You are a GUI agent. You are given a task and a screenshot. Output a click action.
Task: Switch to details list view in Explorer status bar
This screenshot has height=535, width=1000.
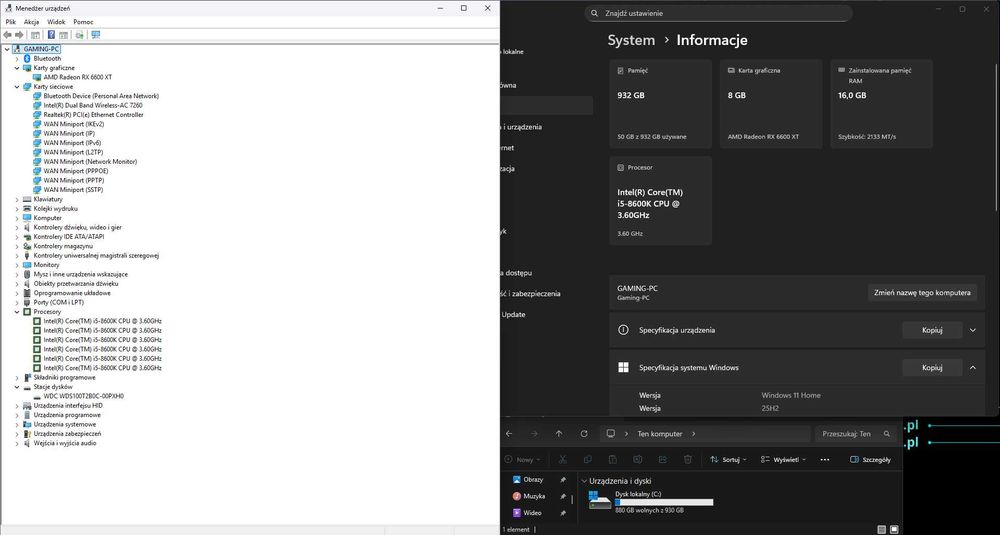tap(881, 529)
